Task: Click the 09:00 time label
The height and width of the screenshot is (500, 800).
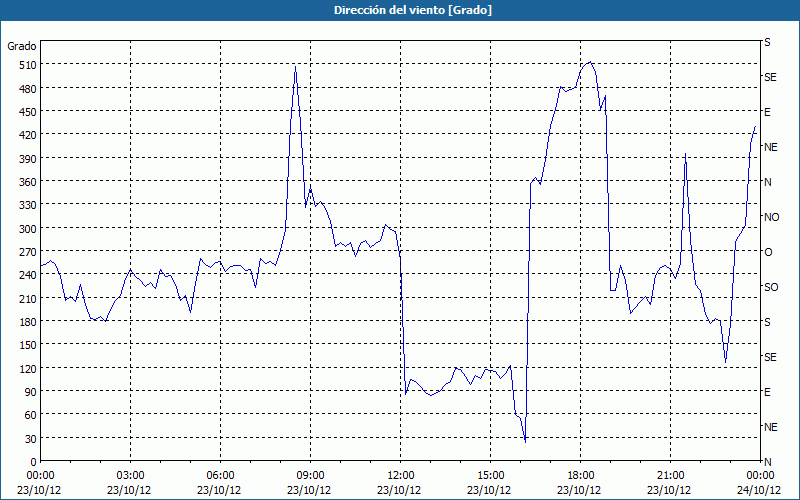Action: coord(310,476)
